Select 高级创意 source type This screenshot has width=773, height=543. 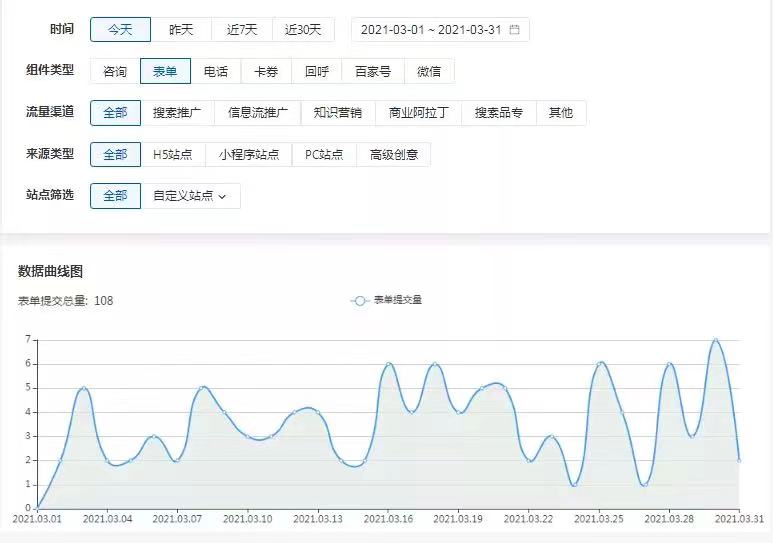393,154
